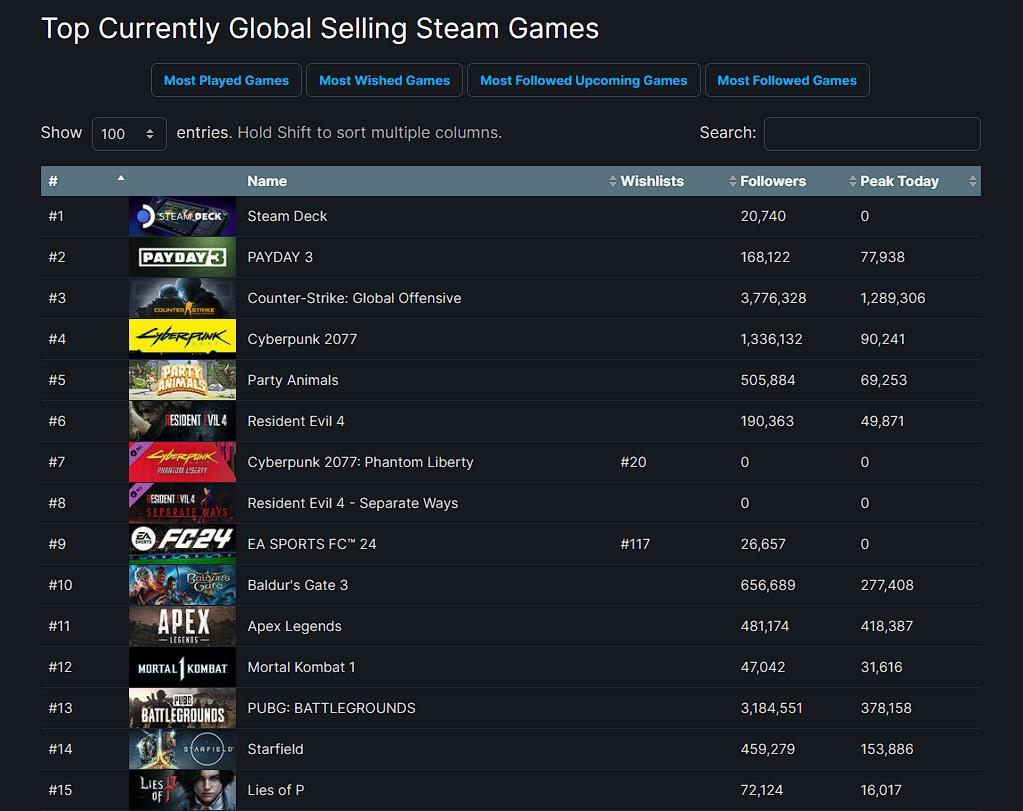Click the PAYDAY 3 banner thumbnail
This screenshot has height=811, width=1023.
click(182, 257)
